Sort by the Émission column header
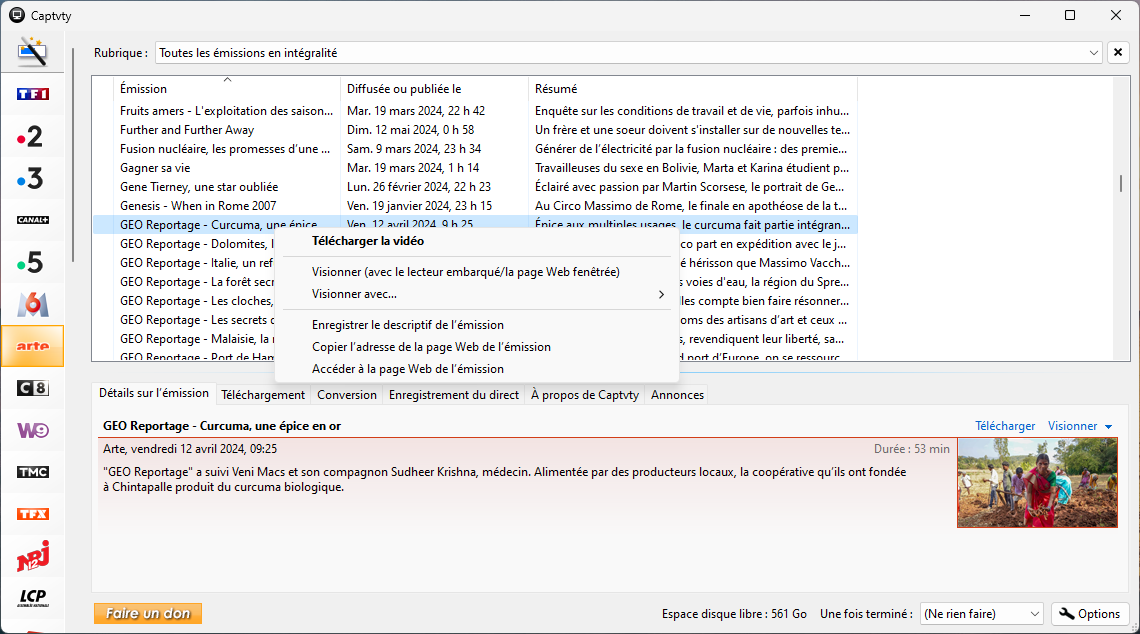The width and height of the screenshot is (1140, 634). pos(227,89)
